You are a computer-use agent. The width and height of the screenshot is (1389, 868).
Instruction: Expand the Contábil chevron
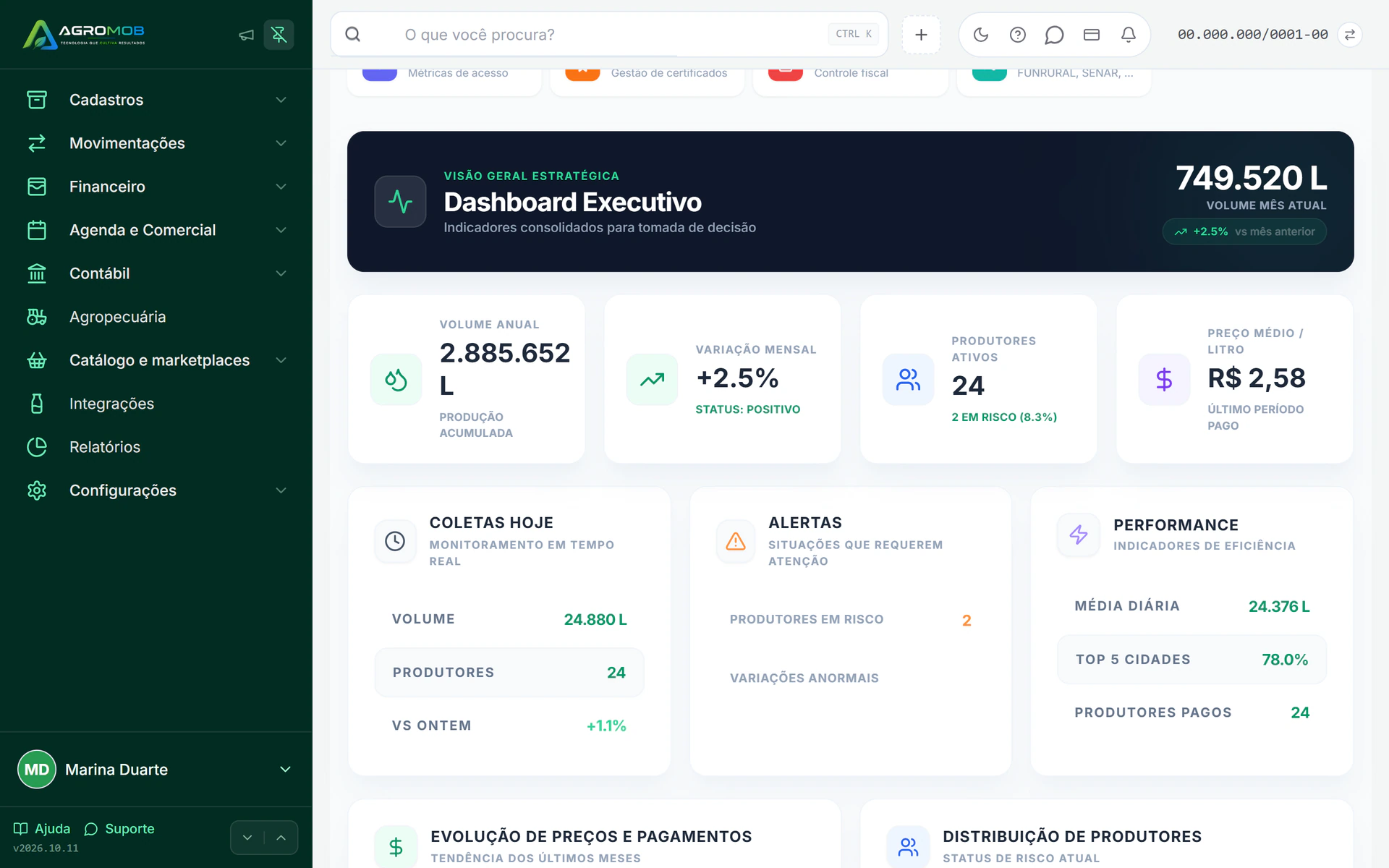(x=281, y=273)
